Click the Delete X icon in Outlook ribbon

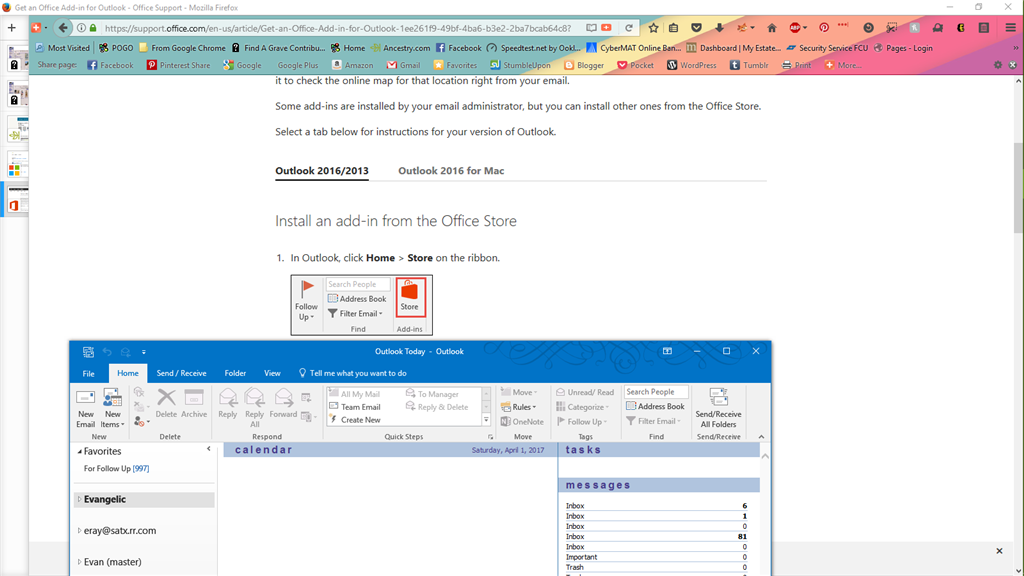pos(166,404)
